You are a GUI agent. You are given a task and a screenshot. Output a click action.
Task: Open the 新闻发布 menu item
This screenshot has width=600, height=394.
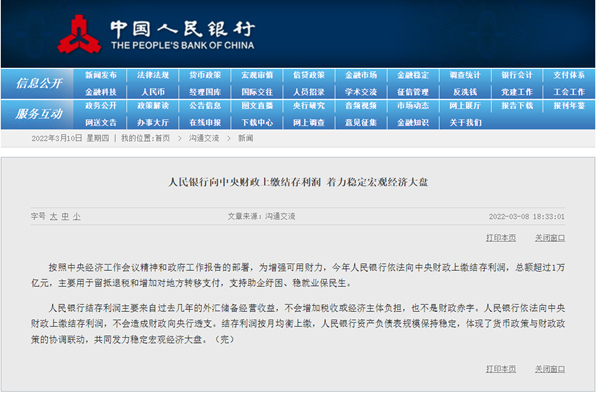[101, 75]
